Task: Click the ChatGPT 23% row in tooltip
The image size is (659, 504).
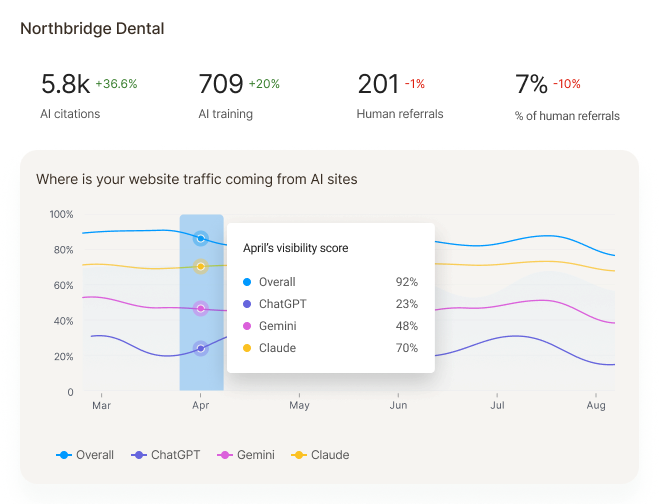Action: point(331,304)
